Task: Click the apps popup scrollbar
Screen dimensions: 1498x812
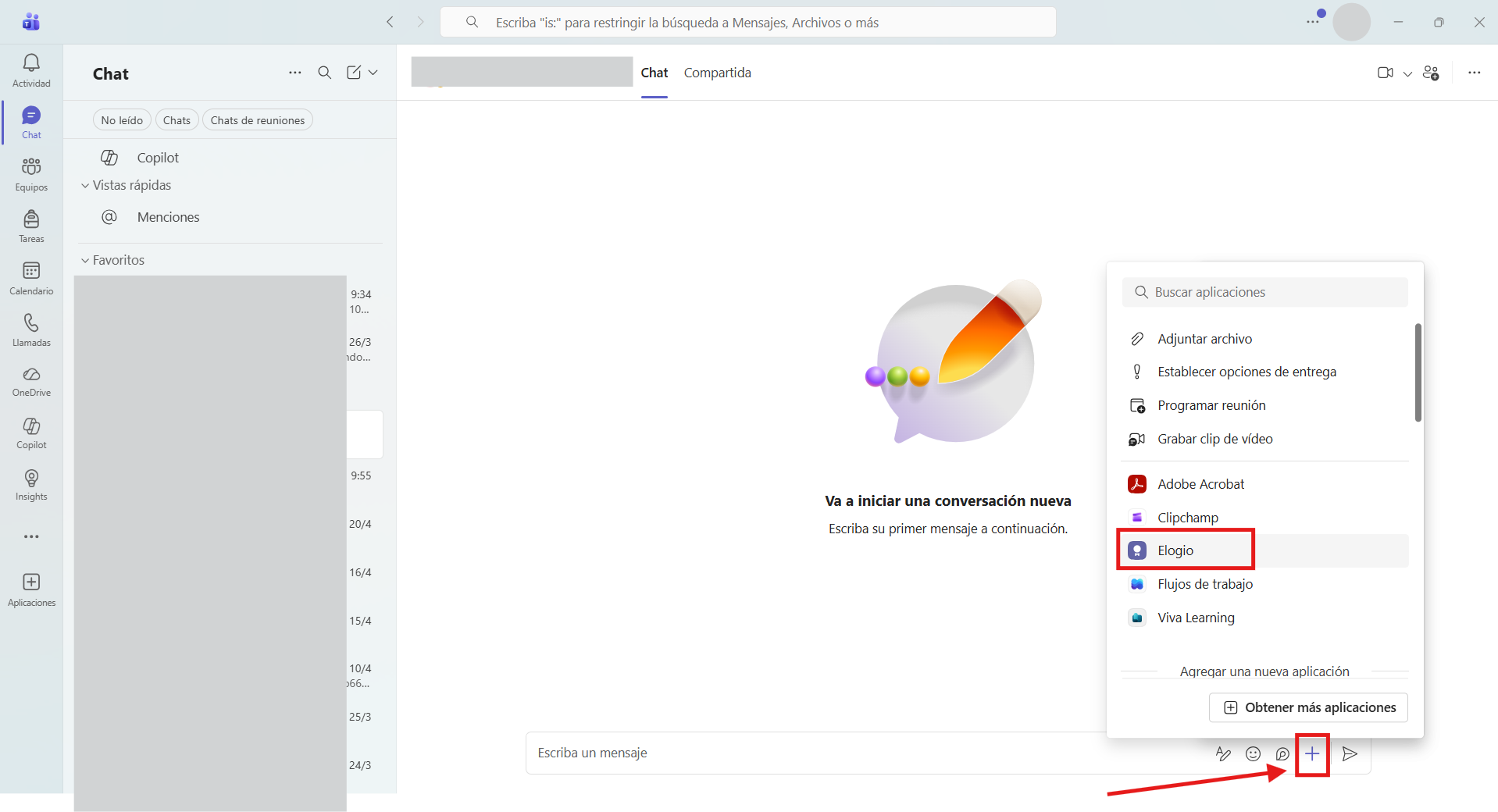Action: [x=1418, y=372]
